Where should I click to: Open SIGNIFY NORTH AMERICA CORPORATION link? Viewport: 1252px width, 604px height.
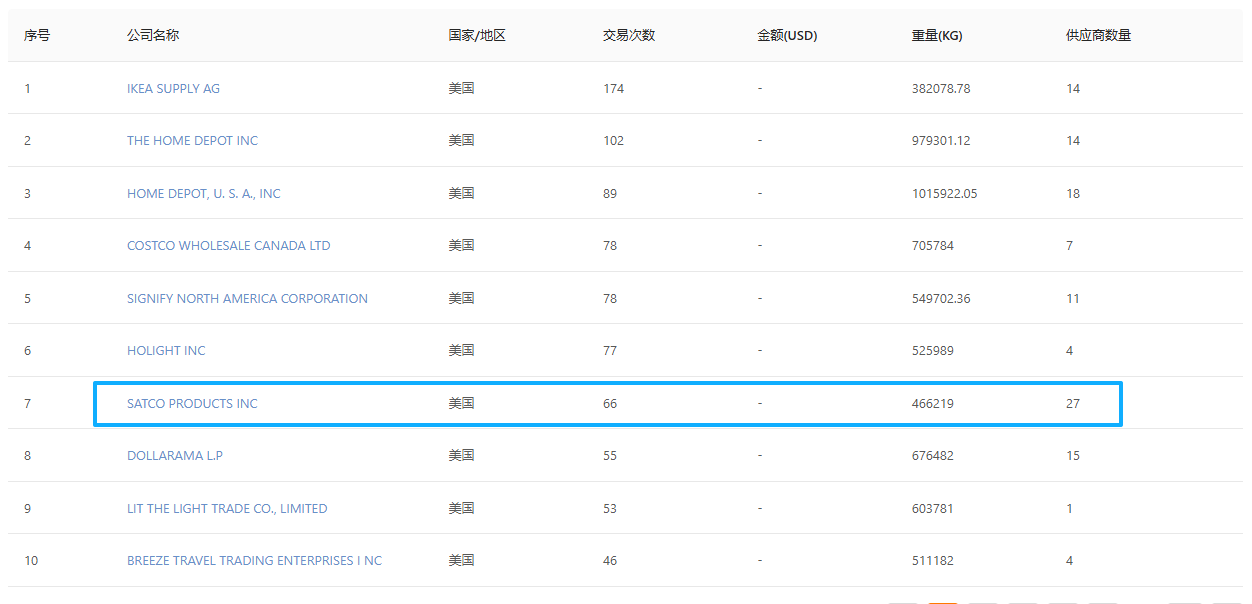247,298
